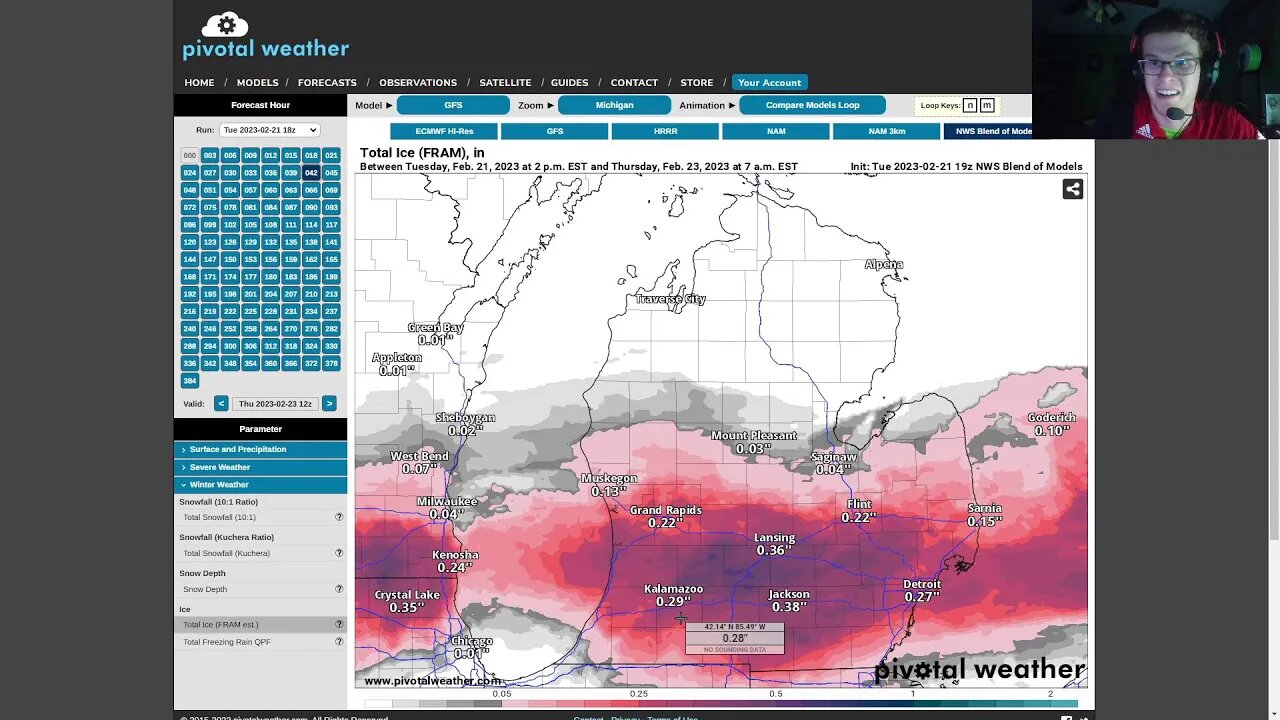Open help for Total Freezing Rain QPF
The height and width of the screenshot is (720, 1280).
tap(339, 642)
